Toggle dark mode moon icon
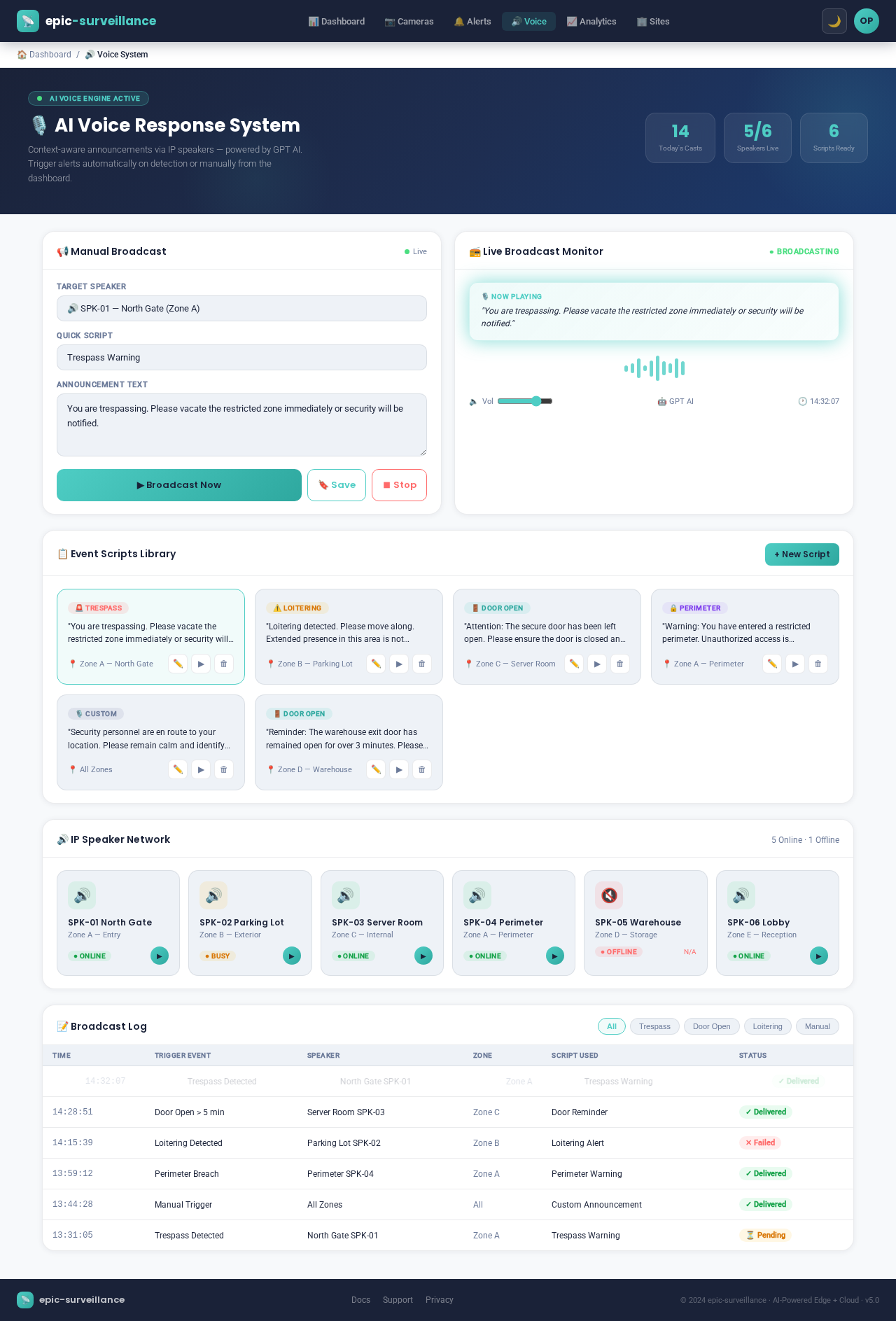The height and width of the screenshot is (1321, 896). pos(834,21)
